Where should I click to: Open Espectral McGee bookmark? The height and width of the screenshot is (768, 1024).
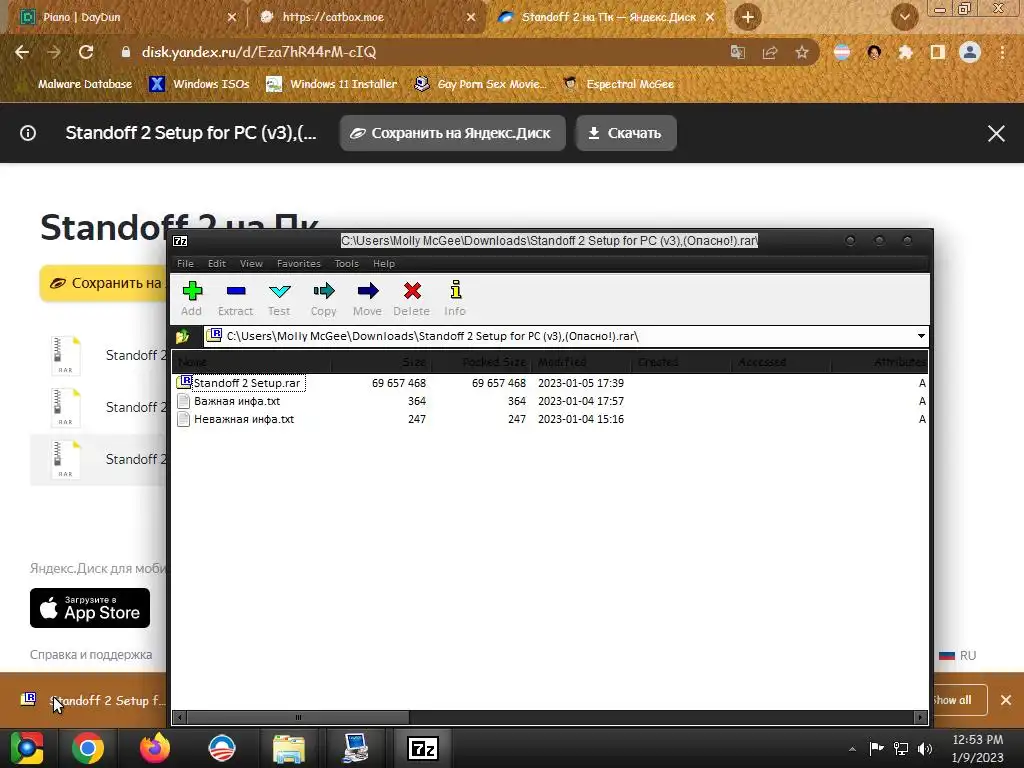click(x=618, y=84)
